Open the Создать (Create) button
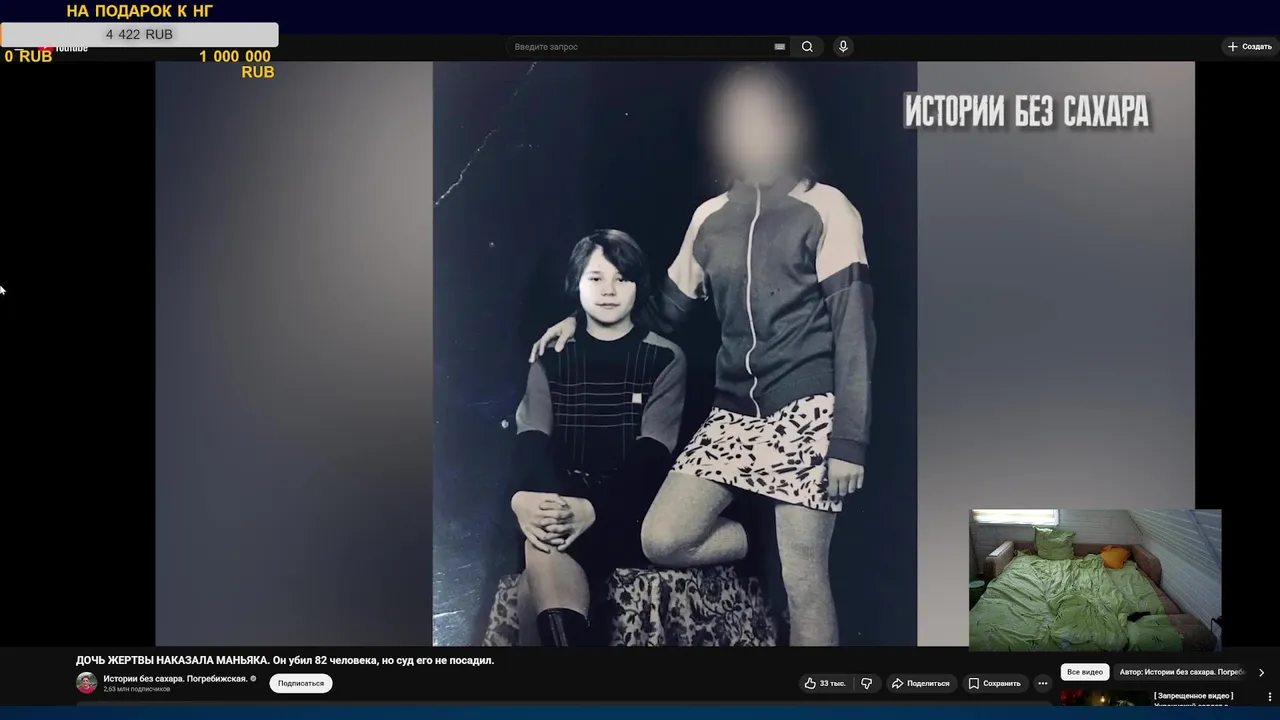The height and width of the screenshot is (720, 1280). (1250, 47)
